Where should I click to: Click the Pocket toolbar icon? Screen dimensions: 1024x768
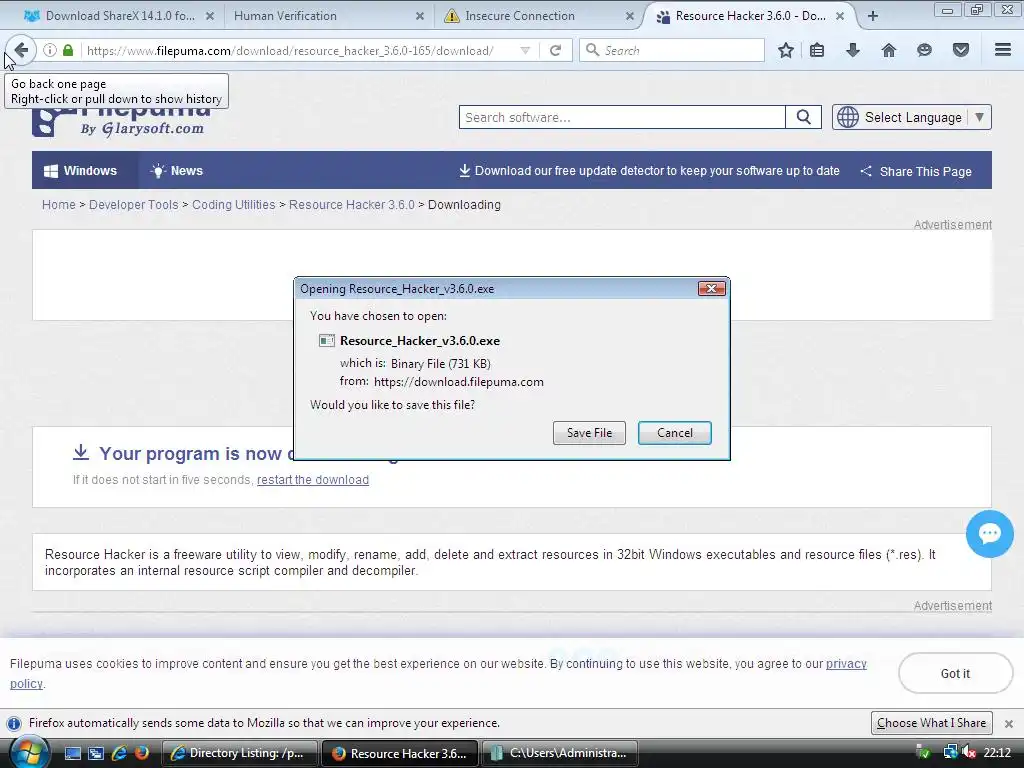coord(961,50)
